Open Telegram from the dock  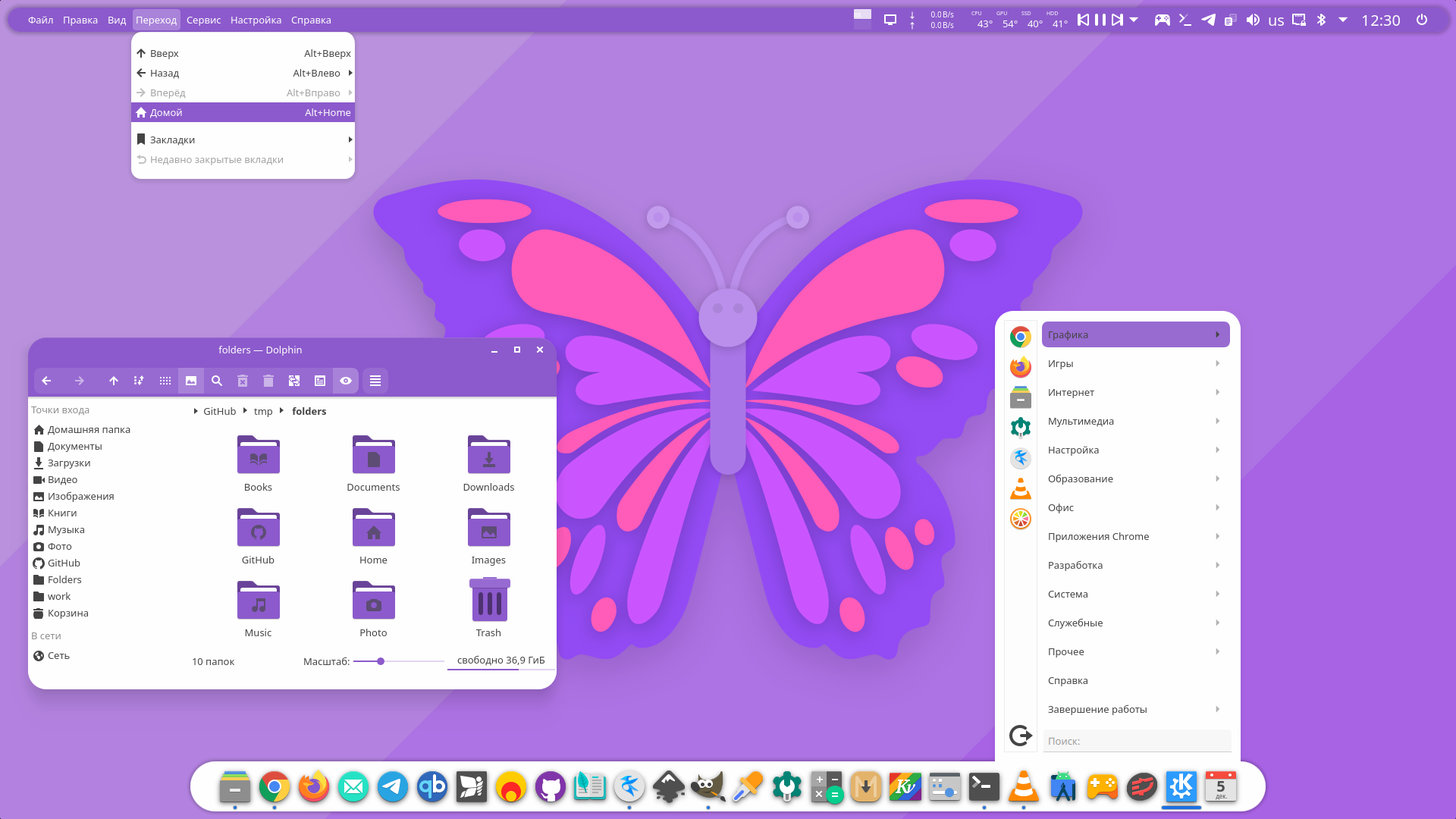click(393, 787)
